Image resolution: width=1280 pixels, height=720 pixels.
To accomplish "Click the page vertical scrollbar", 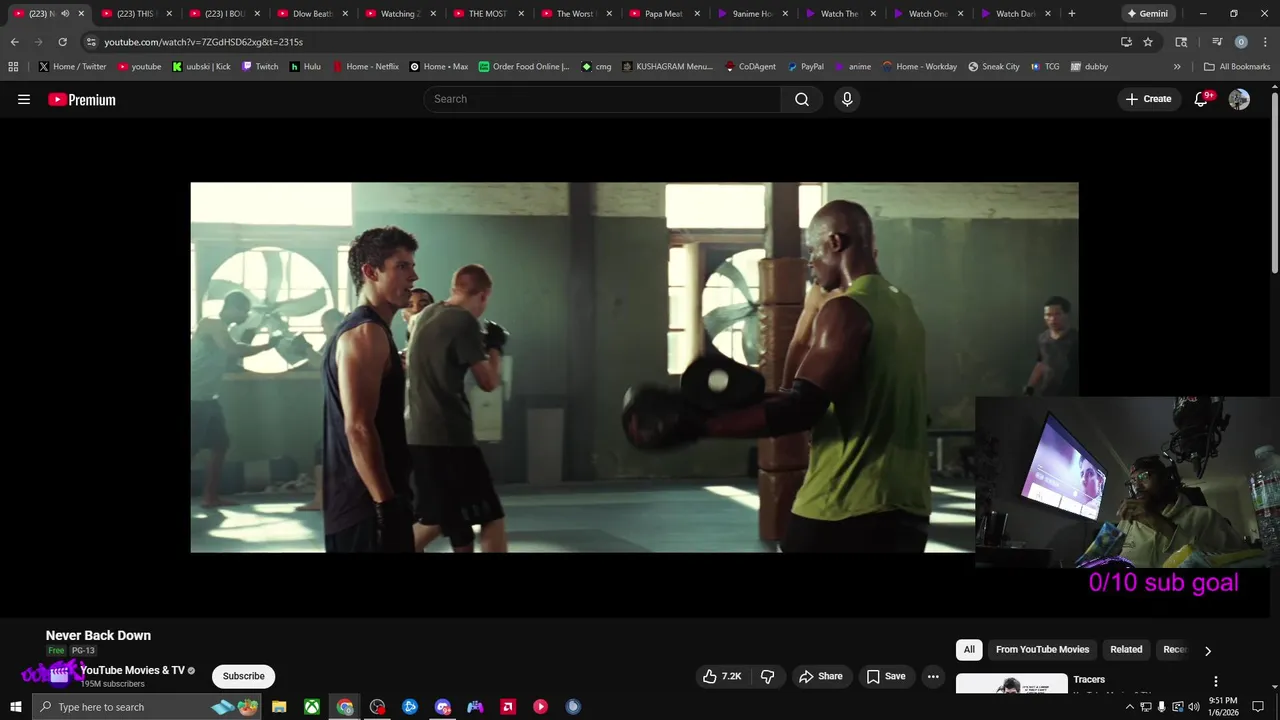I will 1274,185.
